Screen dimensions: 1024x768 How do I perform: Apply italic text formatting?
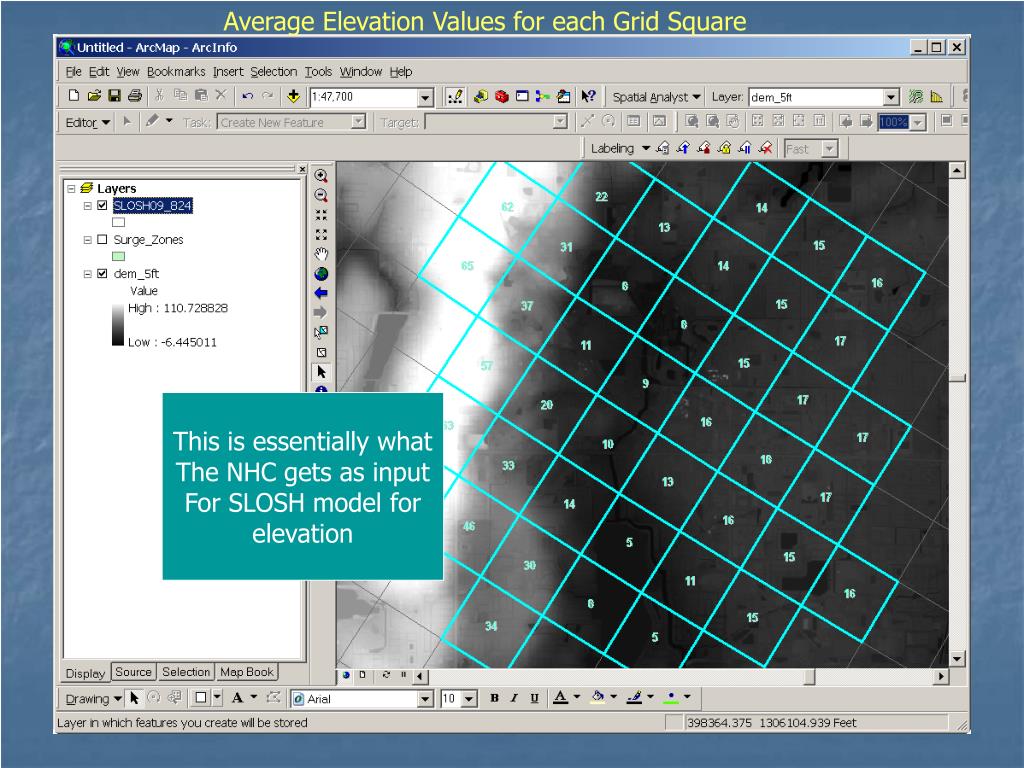pos(514,698)
